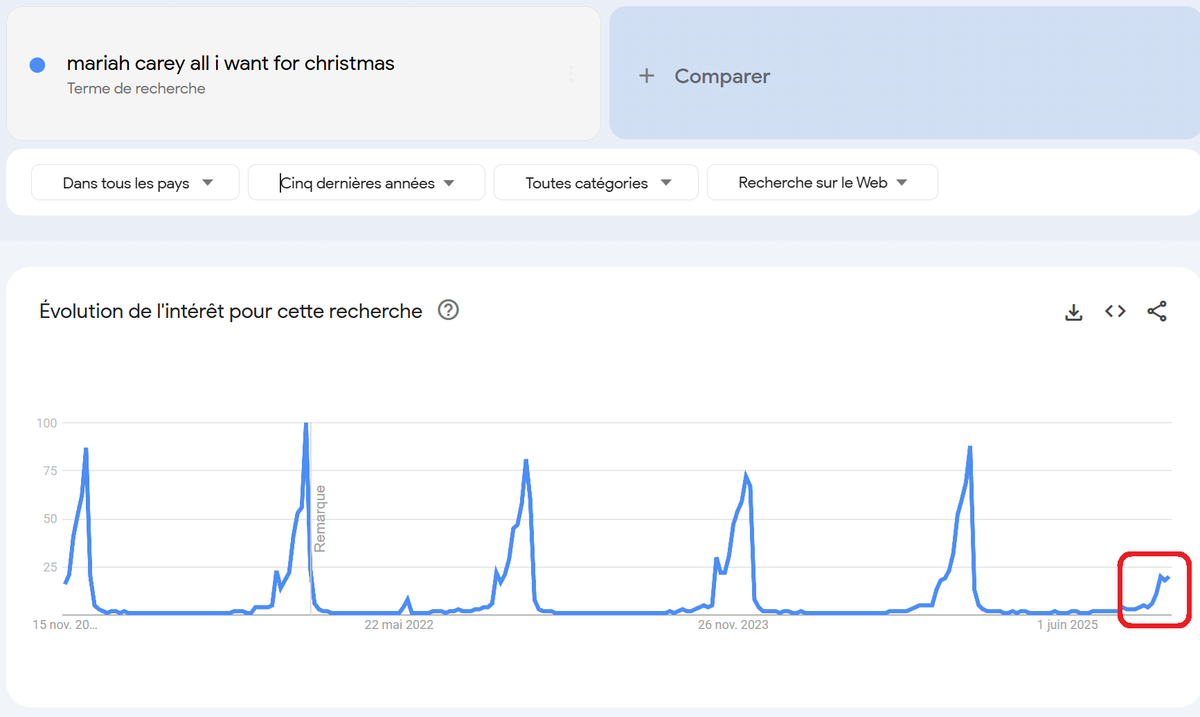
Task: Click the 75 y-axis label
Action: pos(48,471)
